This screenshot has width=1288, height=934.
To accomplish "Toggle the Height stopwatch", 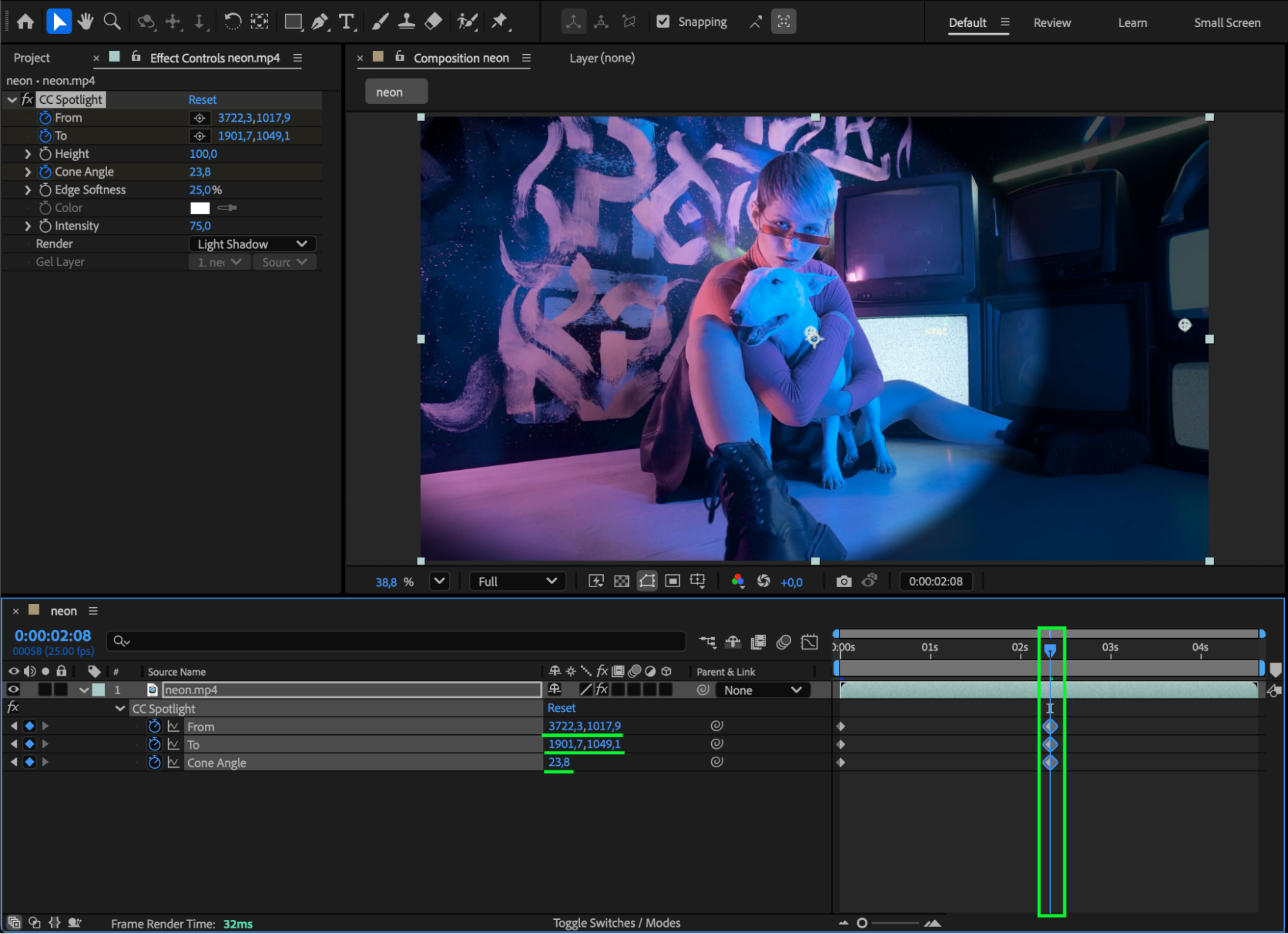I will [45, 154].
